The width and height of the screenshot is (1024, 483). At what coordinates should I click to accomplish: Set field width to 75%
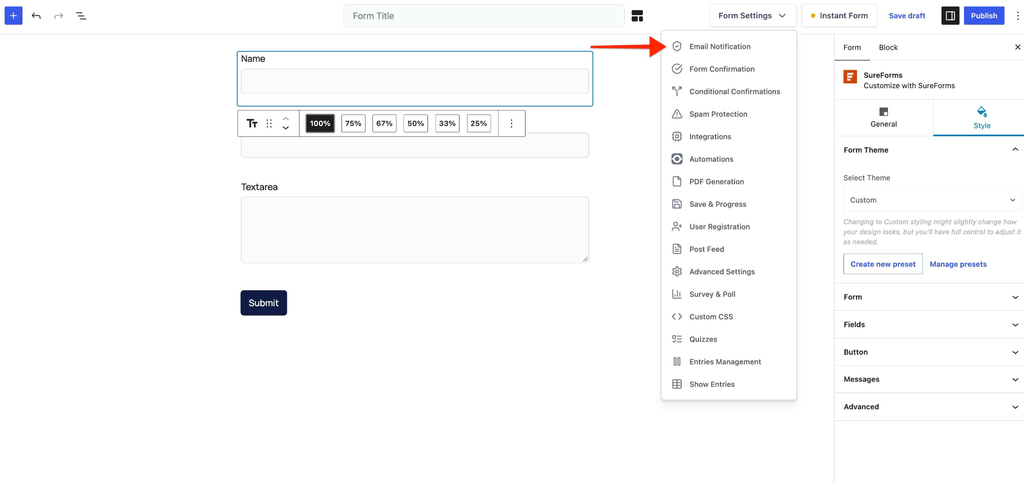353,123
